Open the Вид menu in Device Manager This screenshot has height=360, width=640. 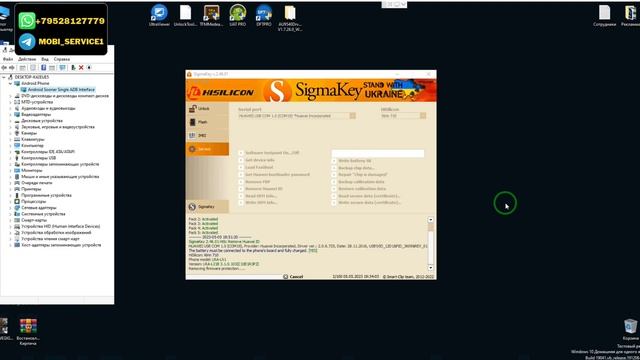(x=45, y=59)
